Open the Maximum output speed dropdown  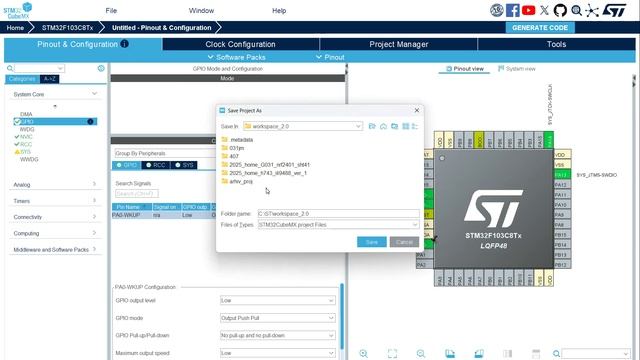point(278,353)
